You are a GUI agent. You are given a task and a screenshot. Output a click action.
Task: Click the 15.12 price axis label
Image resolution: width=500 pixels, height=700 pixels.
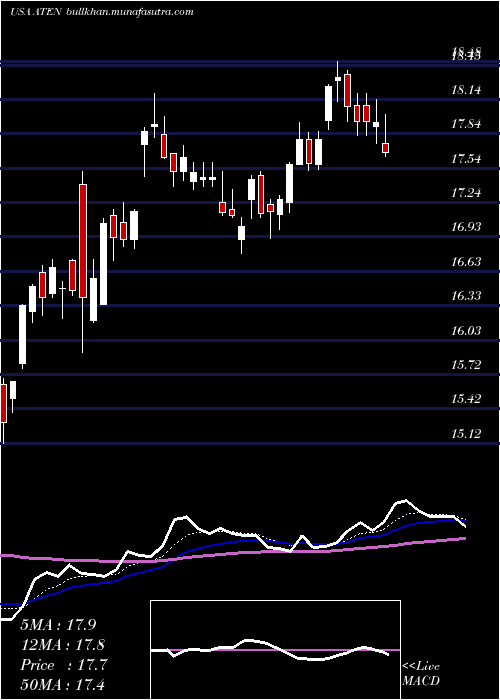point(466,433)
